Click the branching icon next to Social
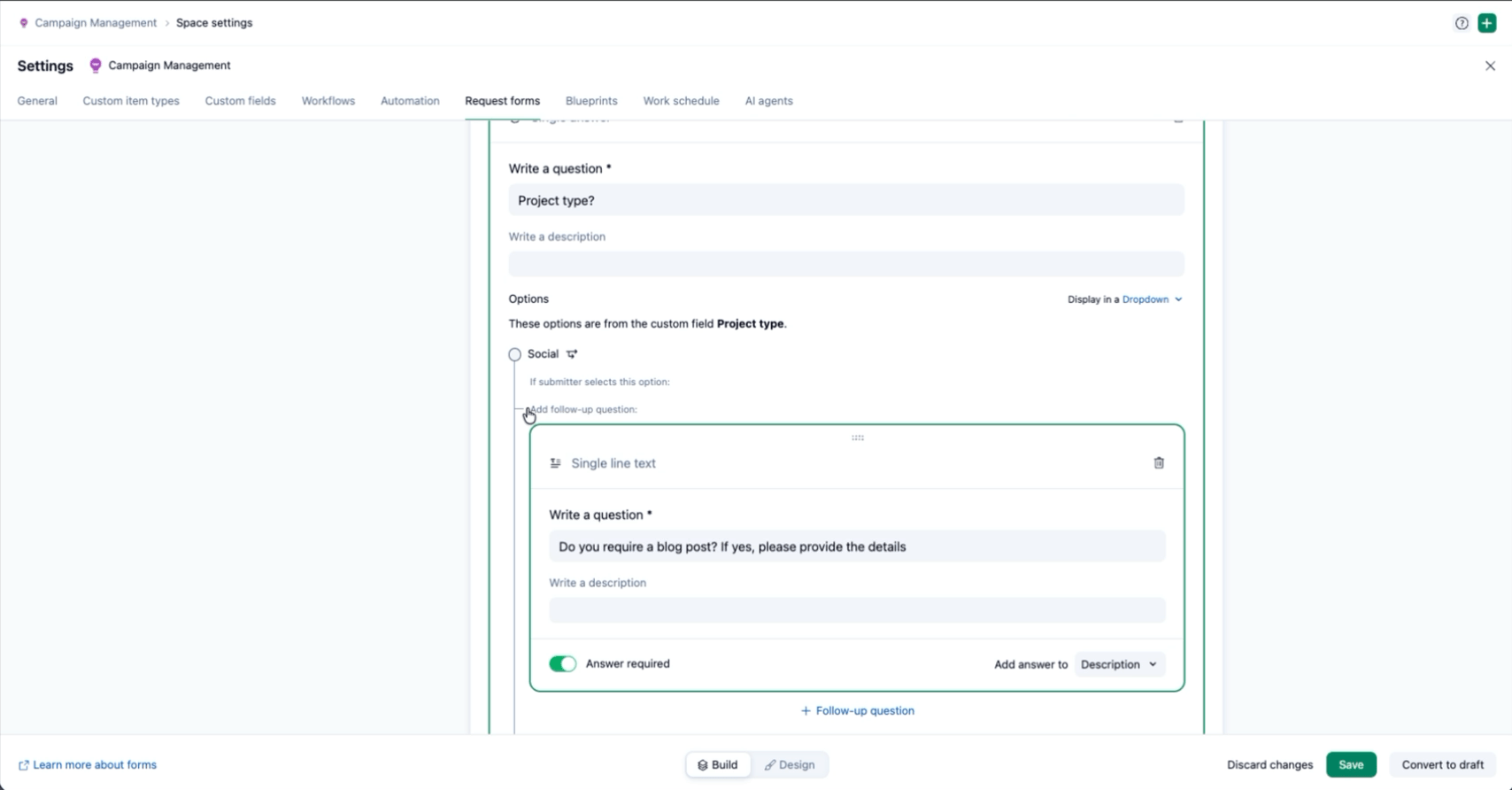The width and height of the screenshot is (1512, 790). [x=572, y=354]
